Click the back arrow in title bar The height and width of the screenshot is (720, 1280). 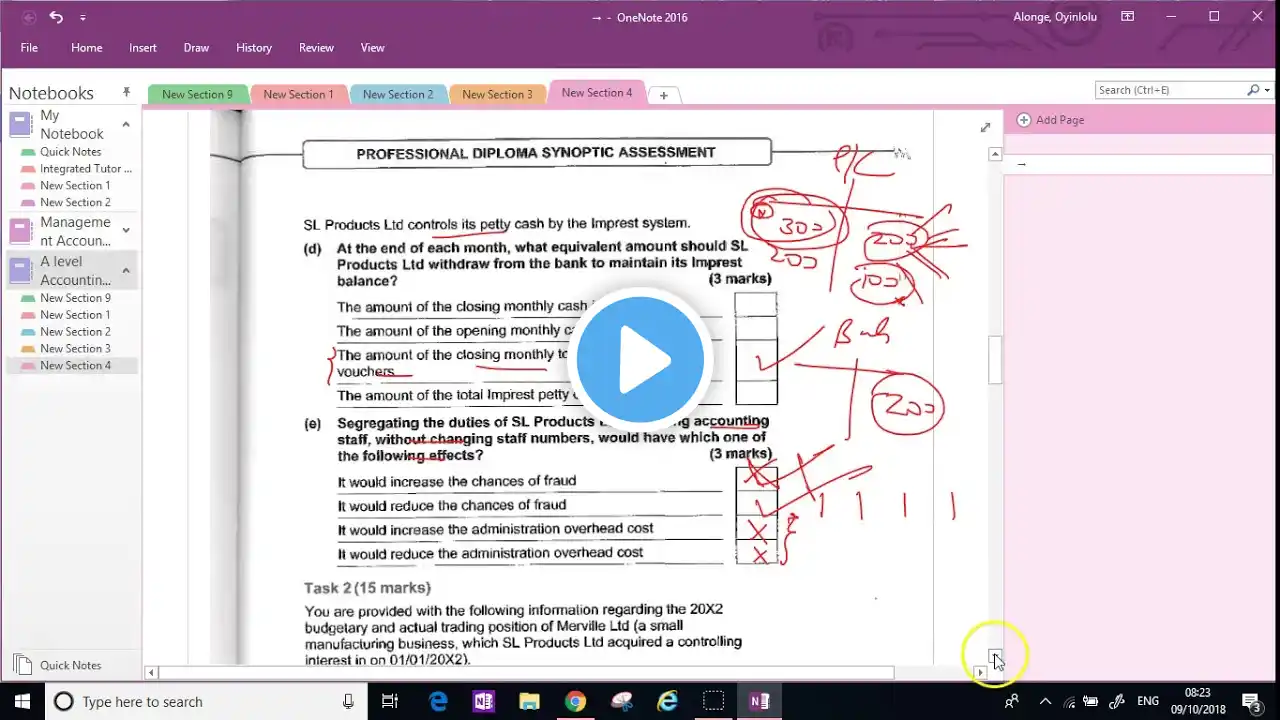pos(28,17)
